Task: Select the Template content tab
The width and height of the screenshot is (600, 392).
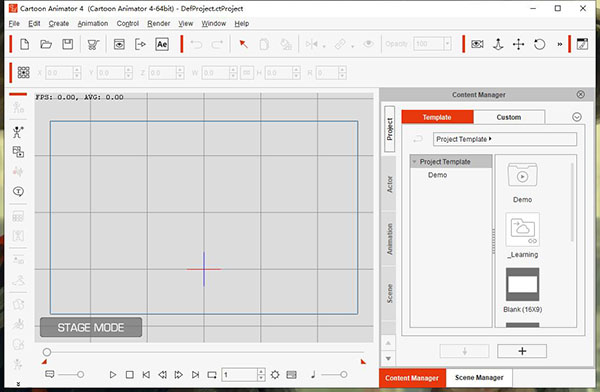Action: 437,117
